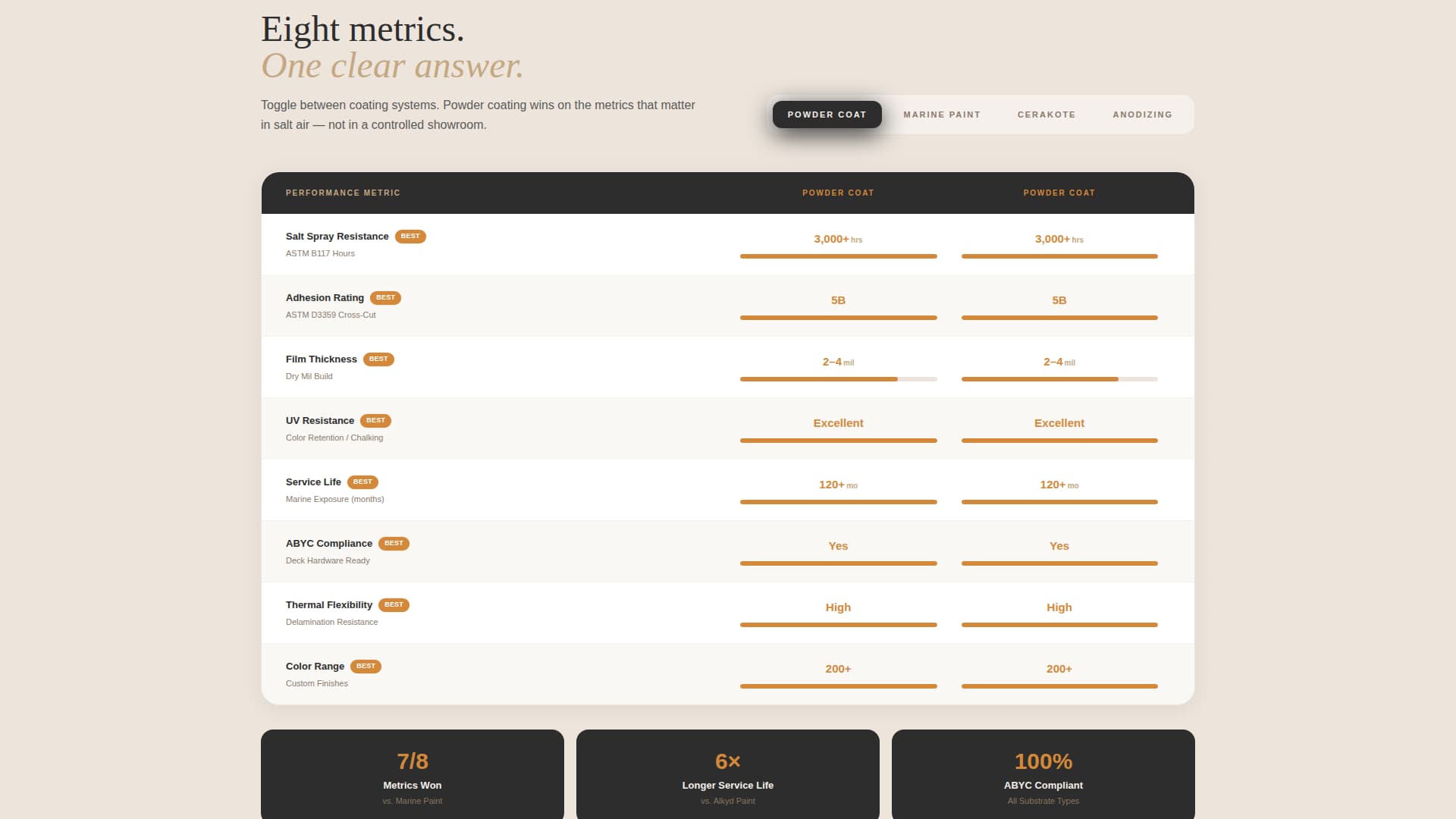Viewport: 1456px width, 819px height.
Task: Switch to the CERAKOTE comparison
Action: (1046, 115)
